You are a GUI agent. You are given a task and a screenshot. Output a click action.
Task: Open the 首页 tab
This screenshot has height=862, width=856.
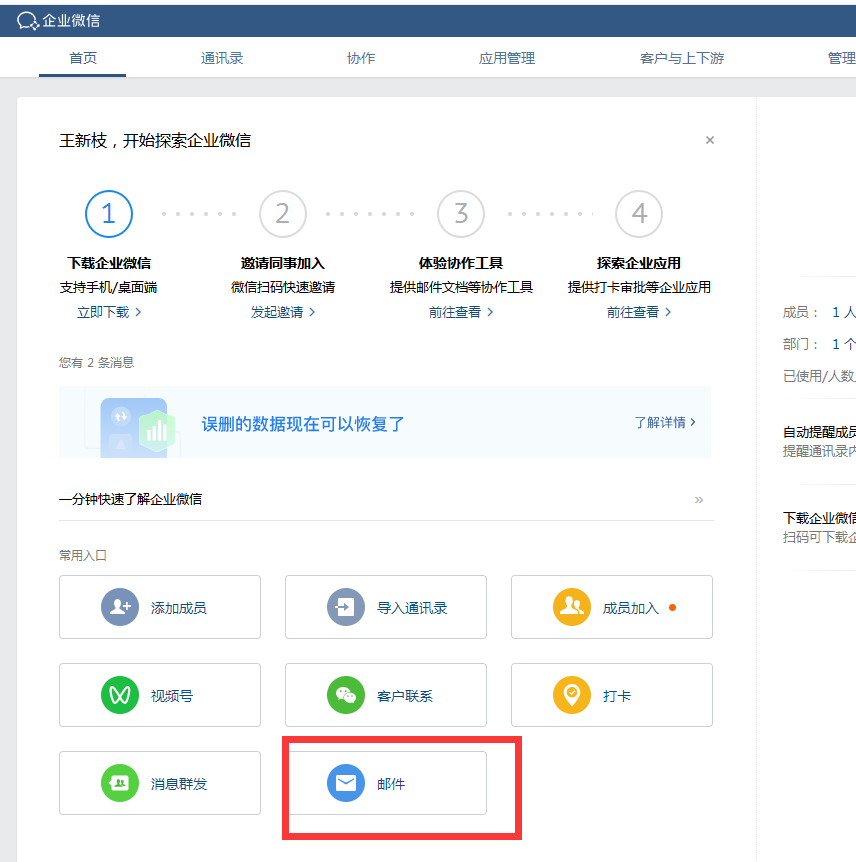tap(82, 58)
